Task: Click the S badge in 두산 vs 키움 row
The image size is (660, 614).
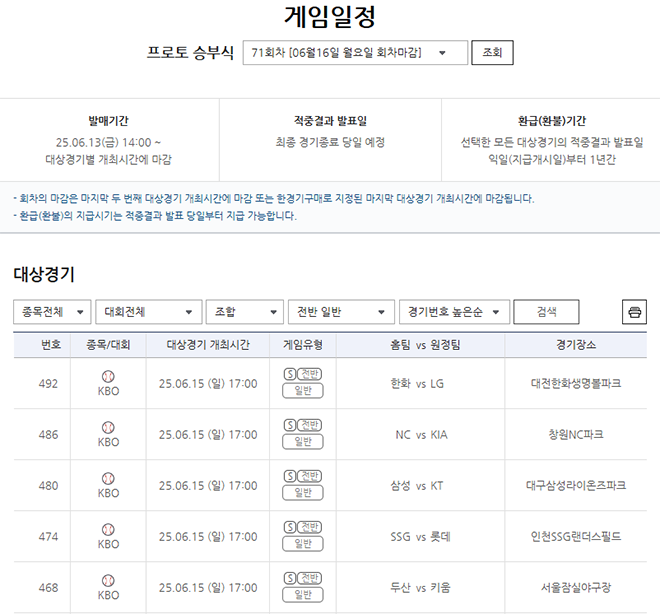Action: [x=290, y=578]
